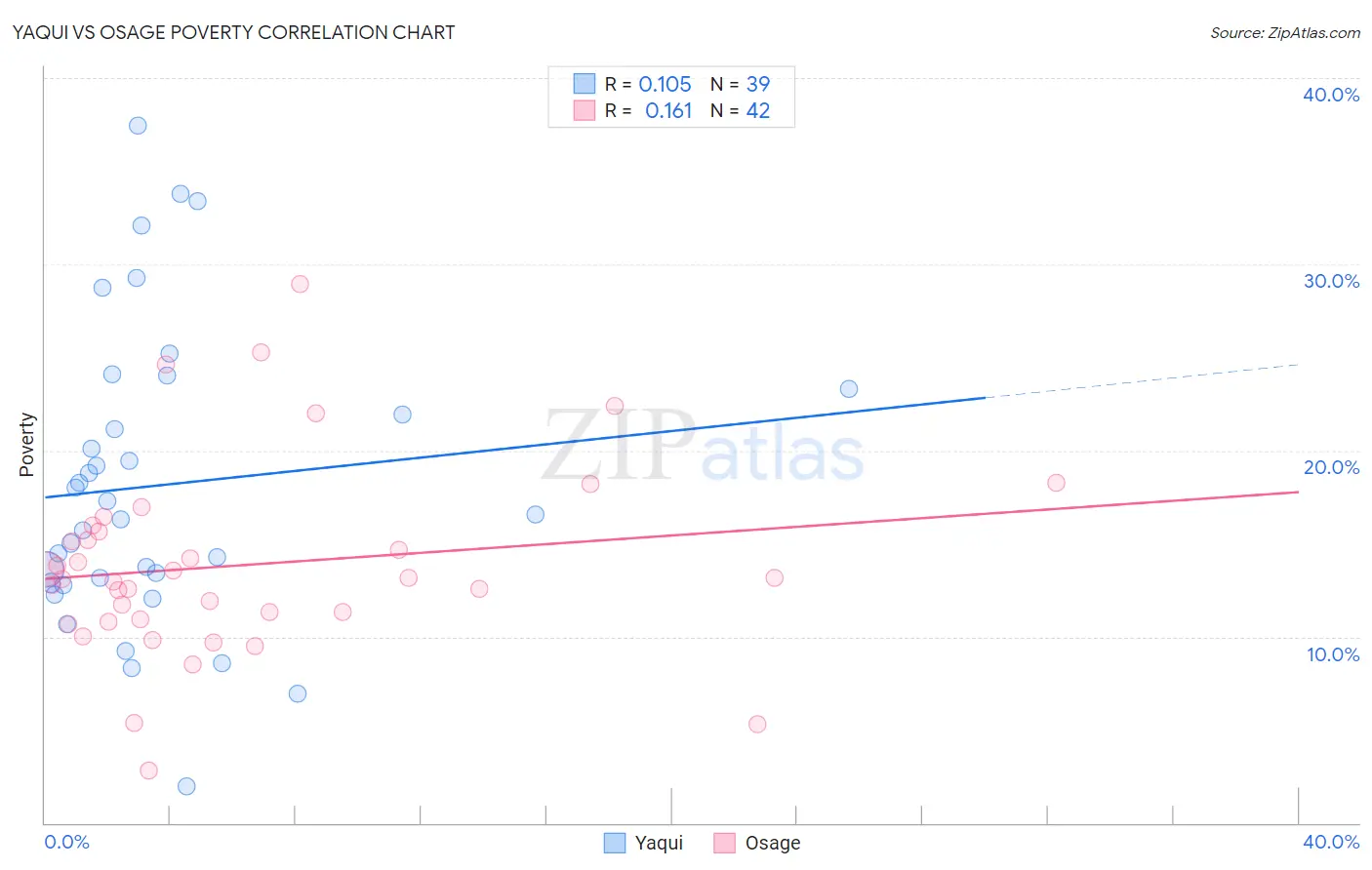Click the blue Yaqui legend swatch at bottom
The image size is (1372, 870).
(615, 843)
